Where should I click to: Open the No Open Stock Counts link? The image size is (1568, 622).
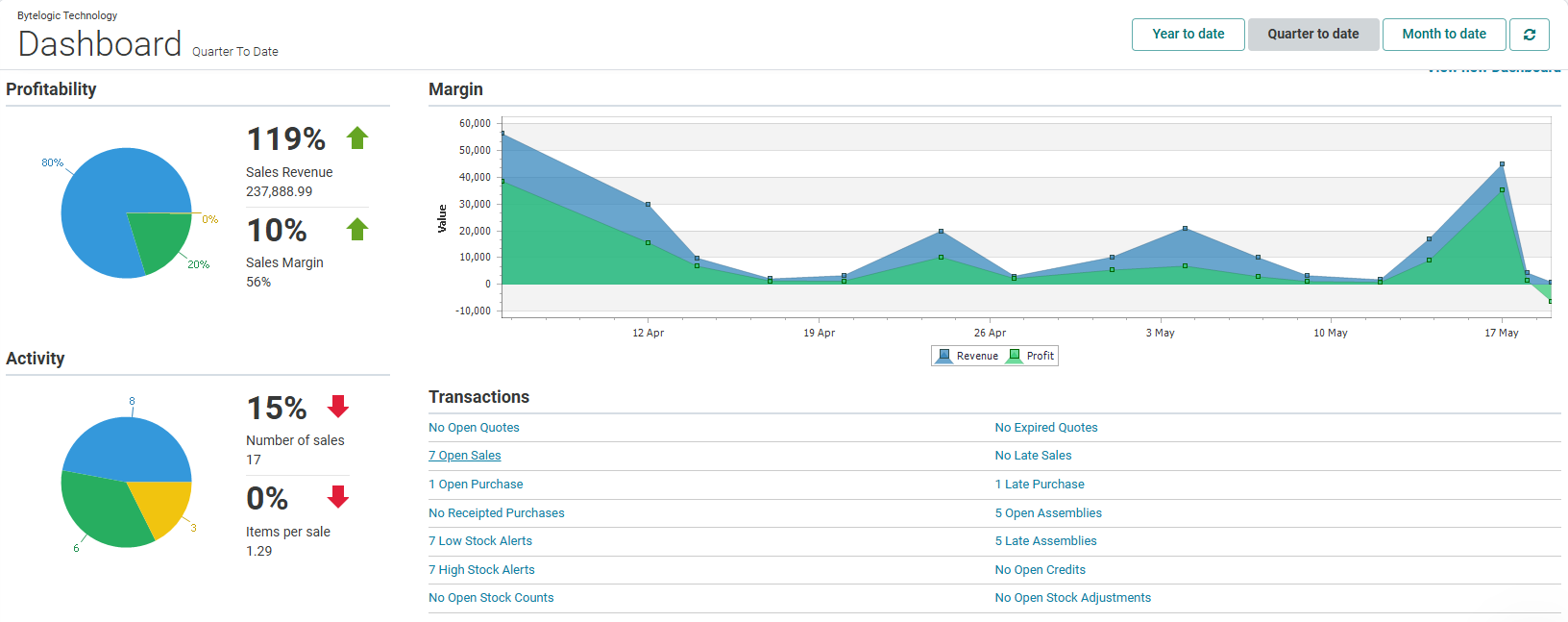(x=491, y=598)
